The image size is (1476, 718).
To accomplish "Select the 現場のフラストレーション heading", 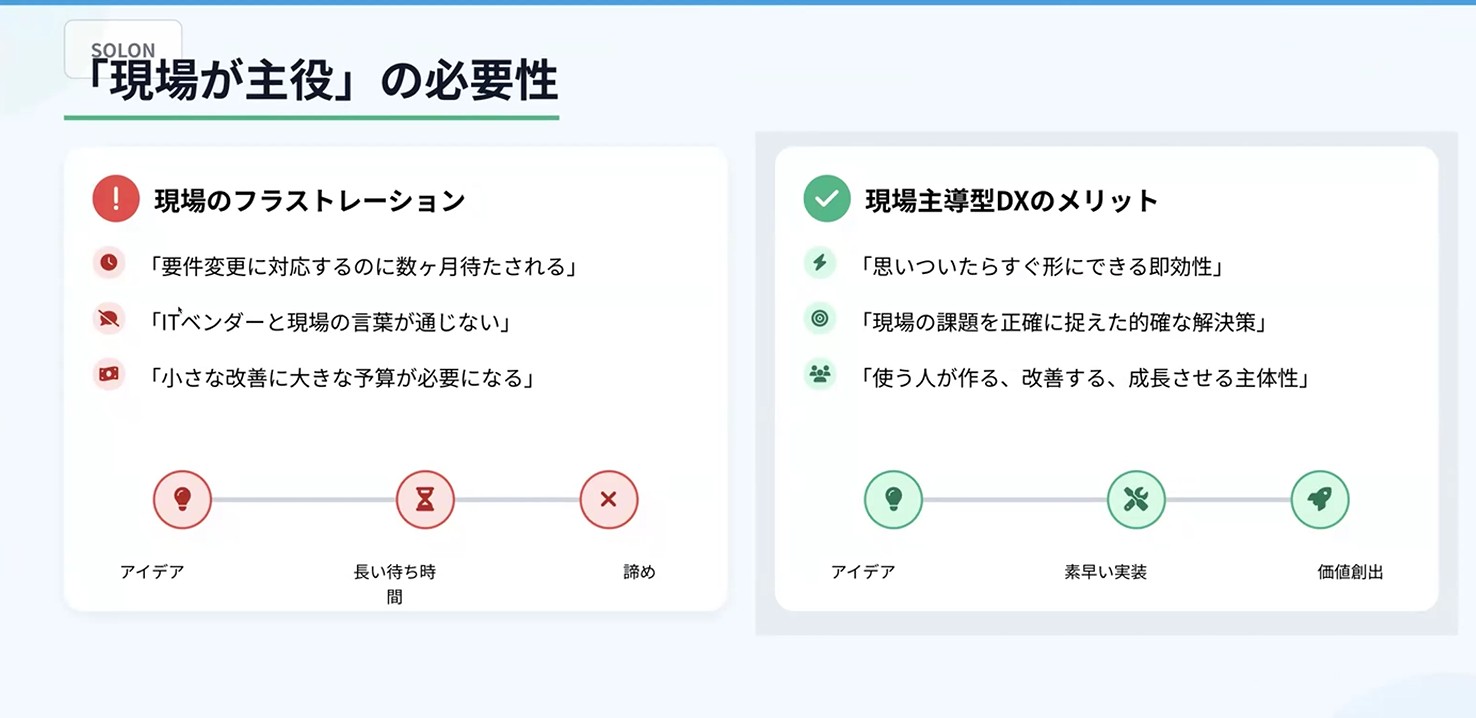I will click(x=310, y=200).
